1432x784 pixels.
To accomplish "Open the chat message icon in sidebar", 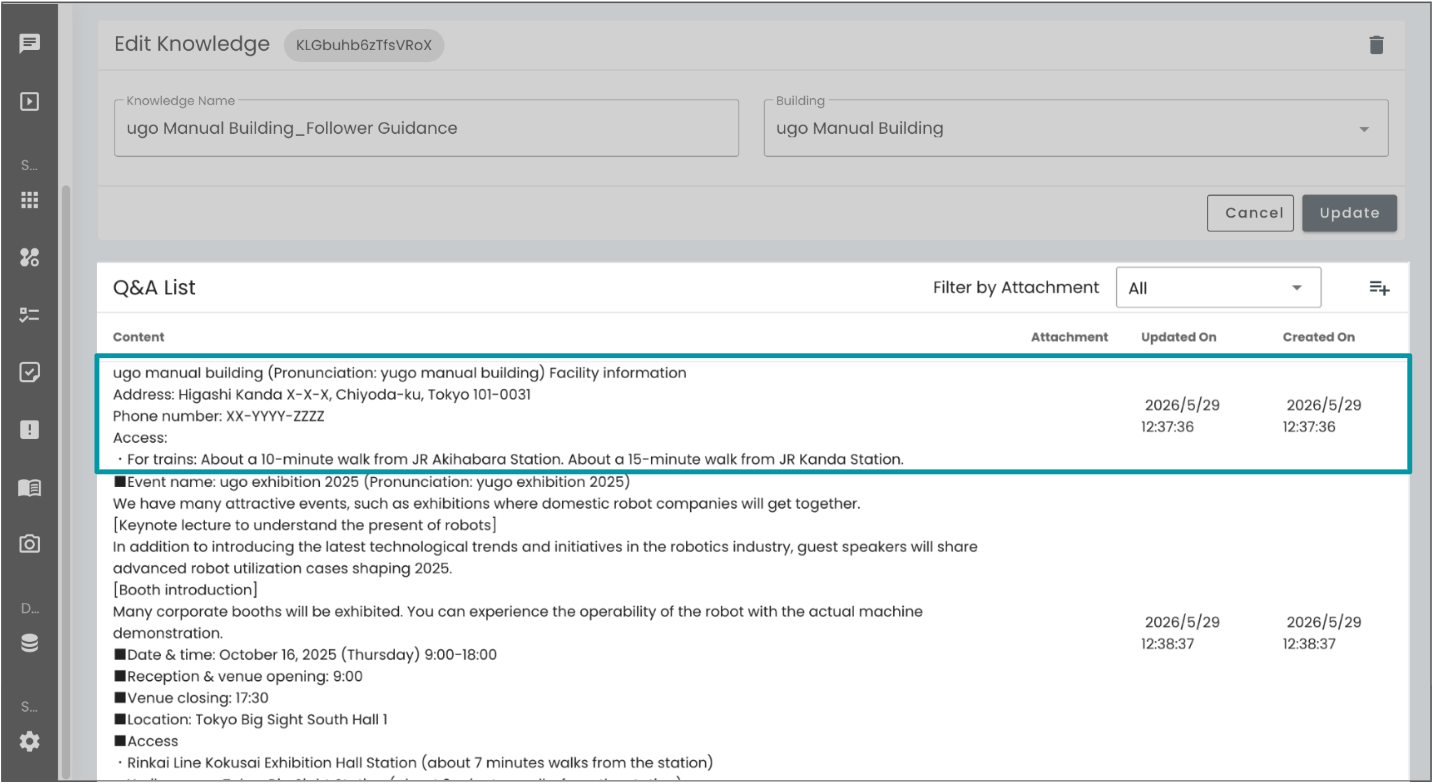I will point(30,44).
